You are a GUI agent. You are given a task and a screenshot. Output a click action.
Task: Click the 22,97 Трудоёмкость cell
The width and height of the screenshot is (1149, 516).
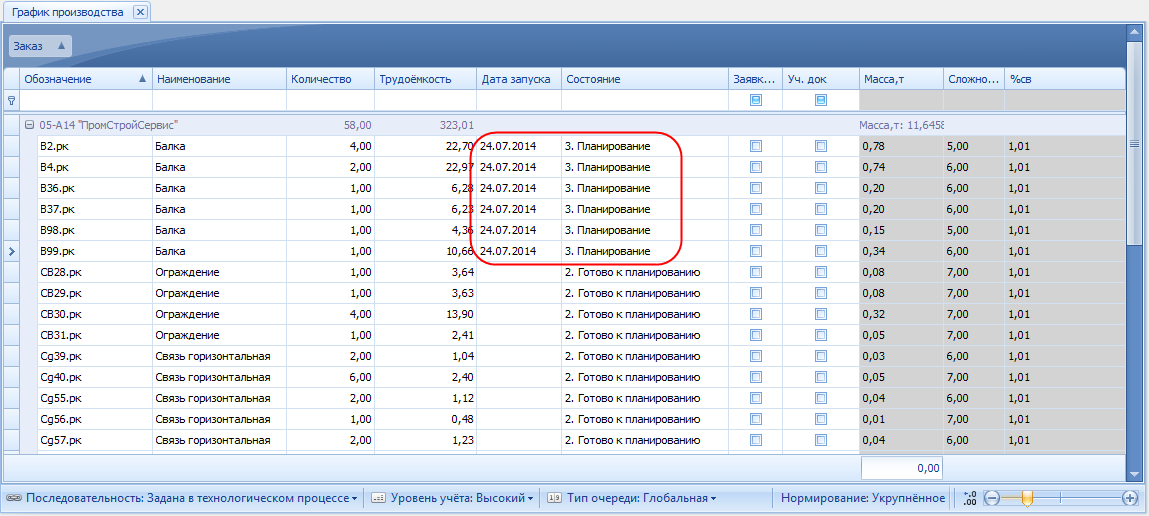[x=426, y=167]
